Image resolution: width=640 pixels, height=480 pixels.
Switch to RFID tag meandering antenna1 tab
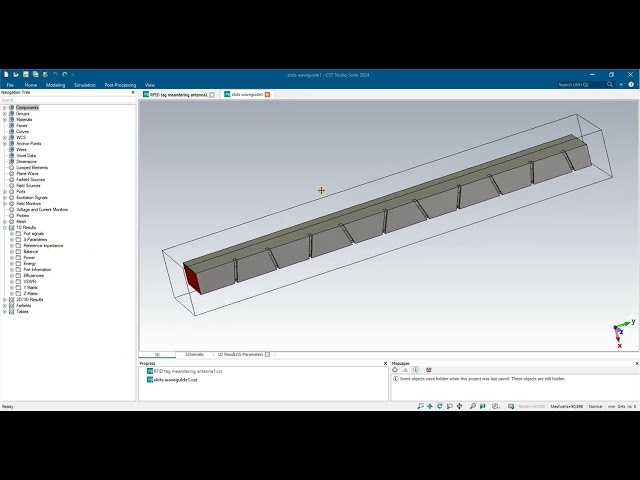[x=179, y=95]
